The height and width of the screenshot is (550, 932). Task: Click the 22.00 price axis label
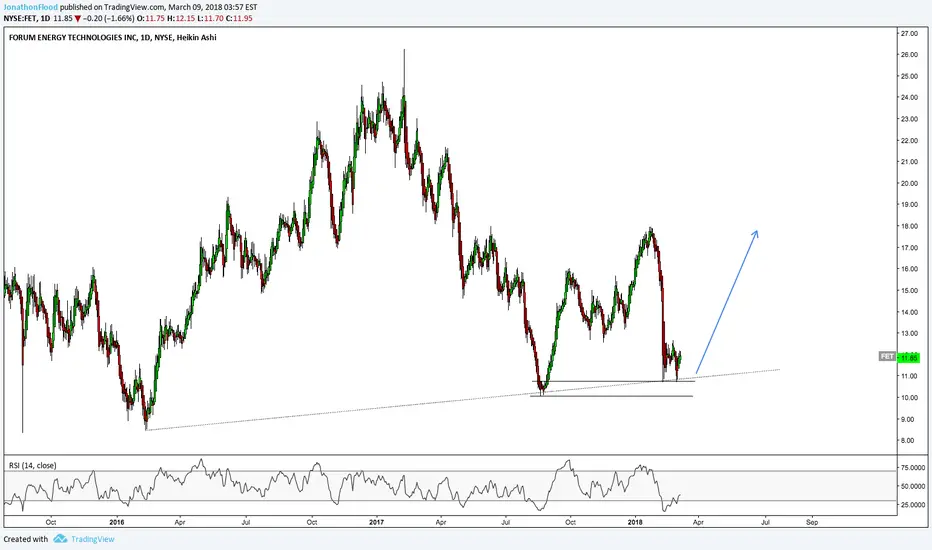[x=909, y=140]
